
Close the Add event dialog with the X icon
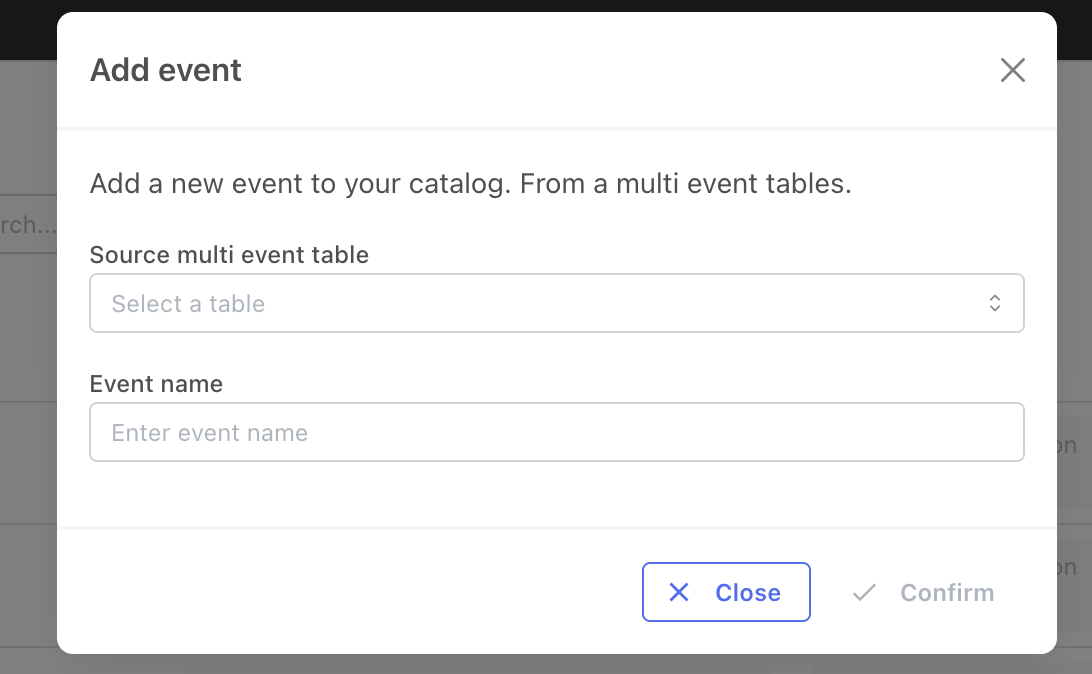click(x=1012, y=70)
